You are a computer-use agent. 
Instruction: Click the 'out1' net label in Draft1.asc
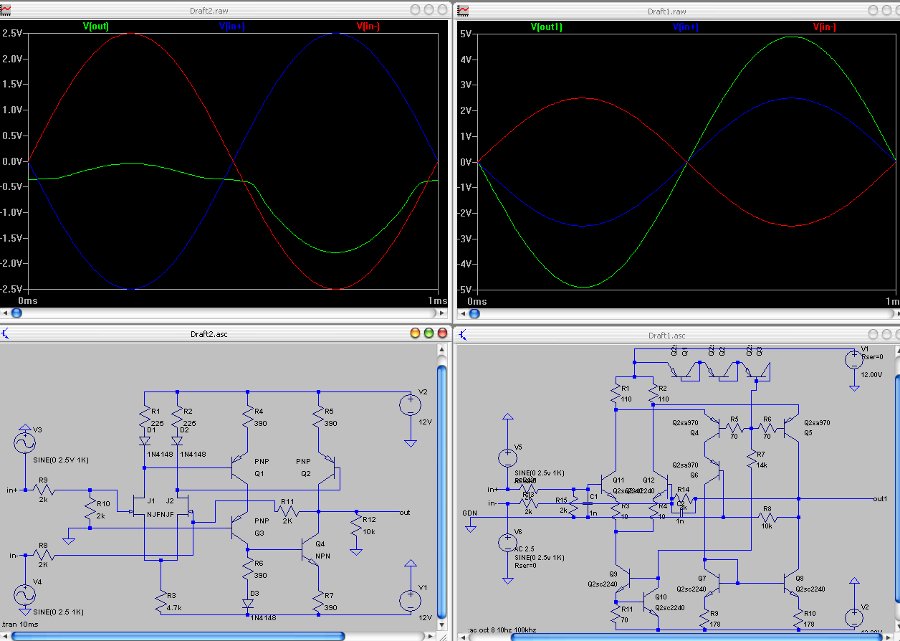[x=880, y=499]
